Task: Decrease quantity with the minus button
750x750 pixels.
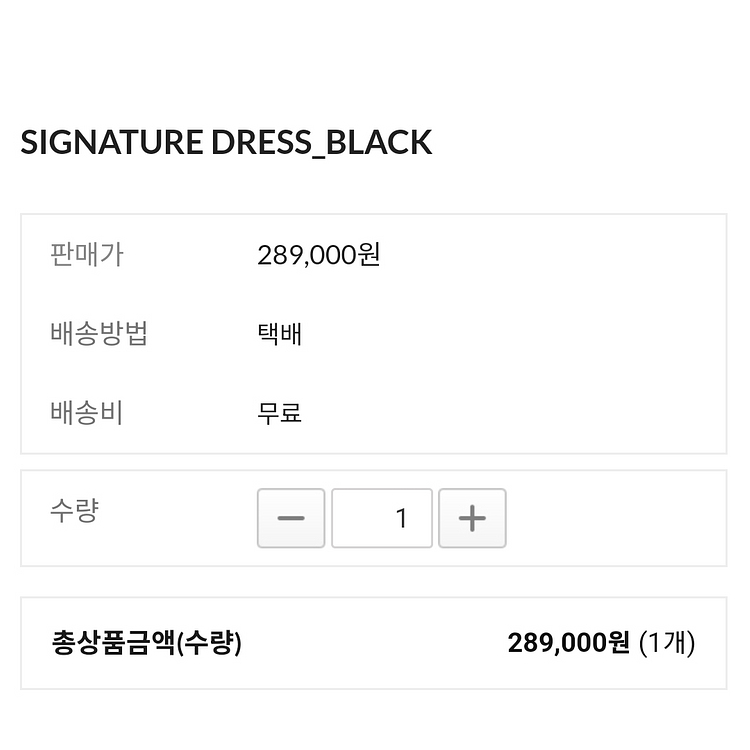Action: pos(290,518)
